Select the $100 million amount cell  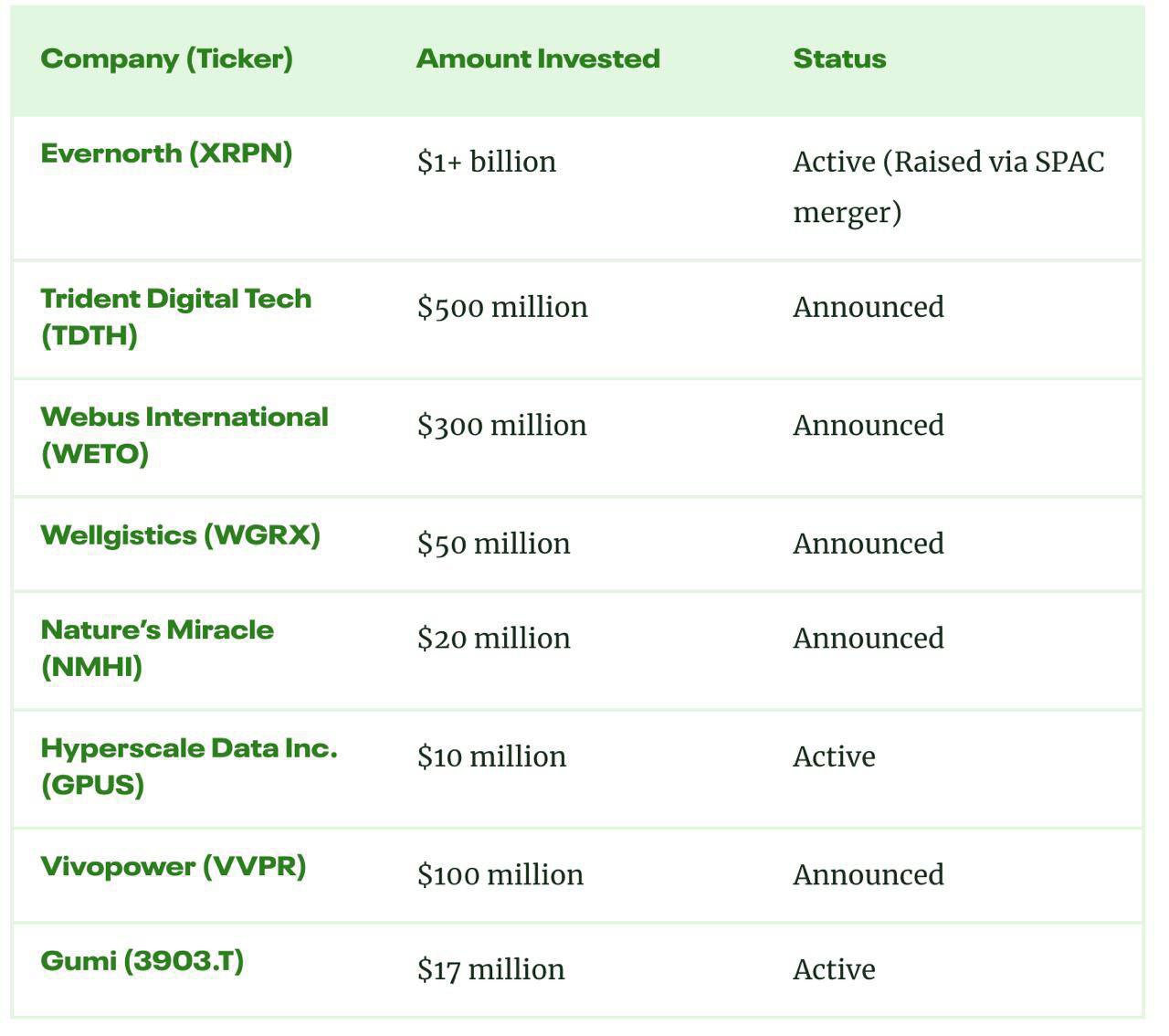[500, 875]
